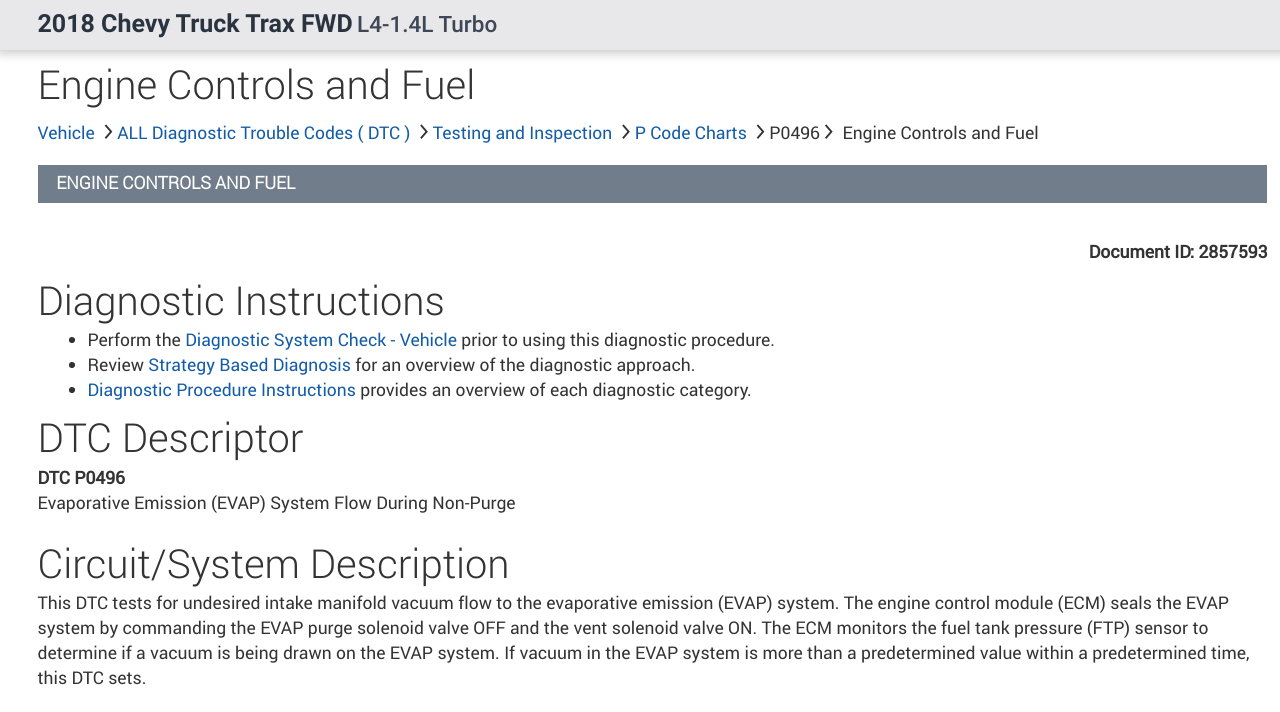Click the DTC Descriptor heading

tap(170, 438)
